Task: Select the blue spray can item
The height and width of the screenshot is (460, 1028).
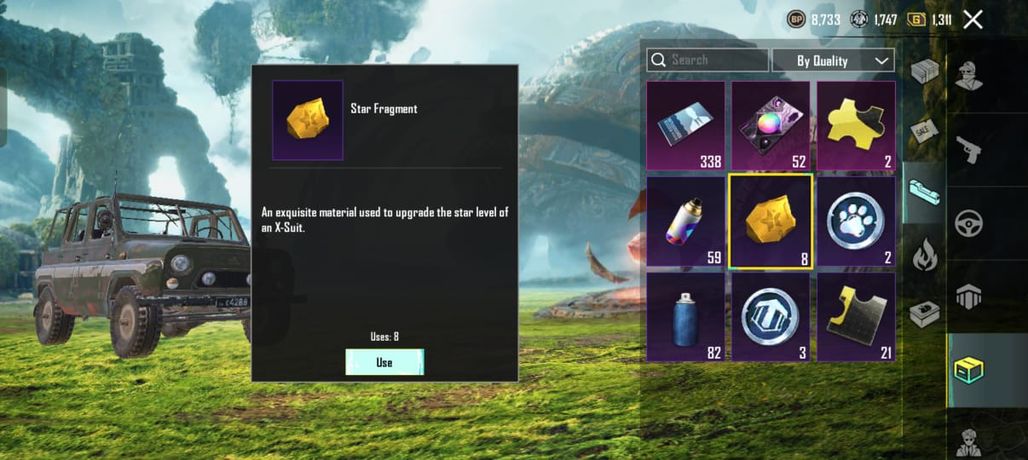Action: point(686,317)
